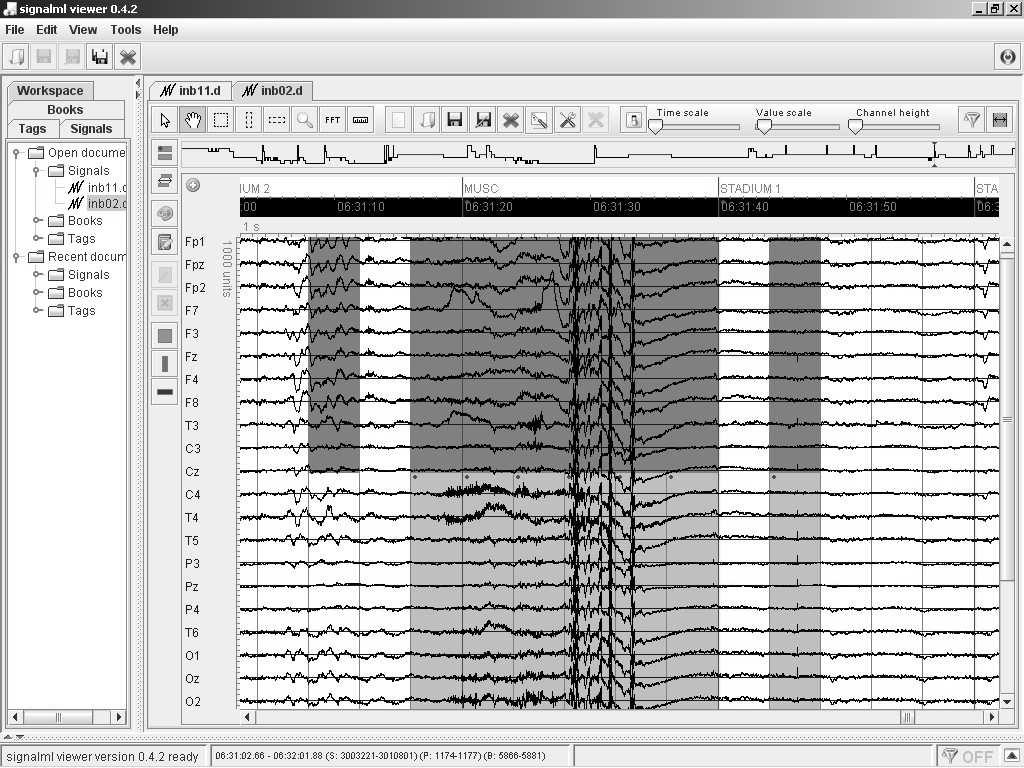This screenshot has width=1024, height=768.
Task: Open the Edit menu
Action: coord(46,29)
